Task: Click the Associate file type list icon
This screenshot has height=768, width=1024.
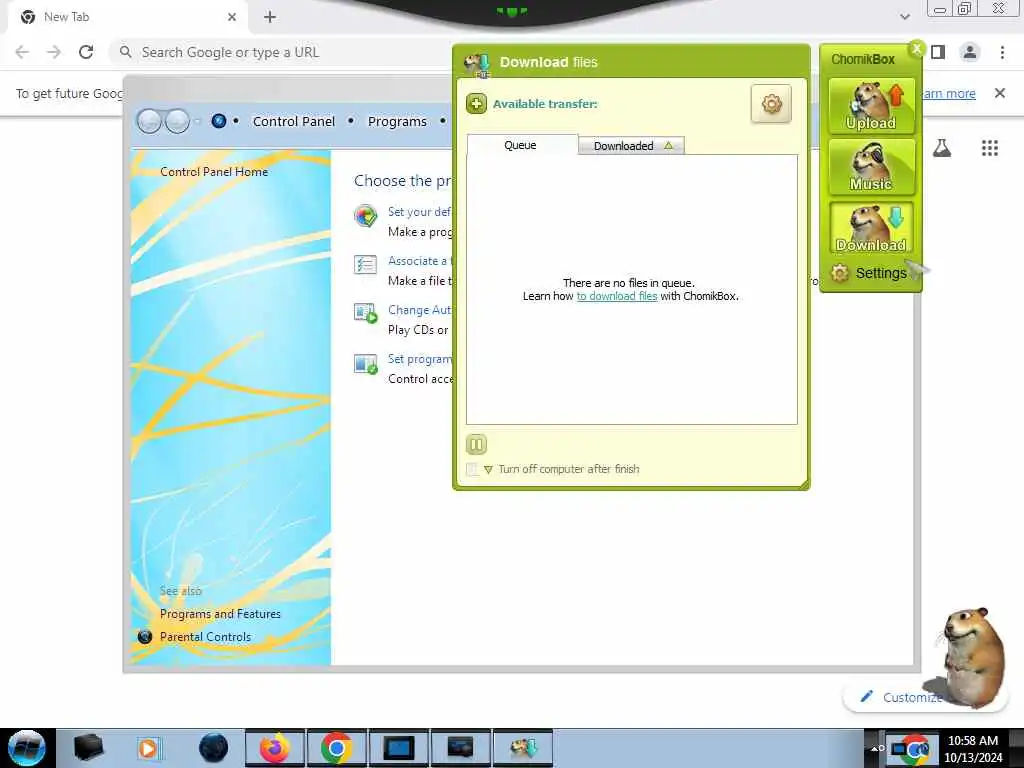Action: coord(365,264)
